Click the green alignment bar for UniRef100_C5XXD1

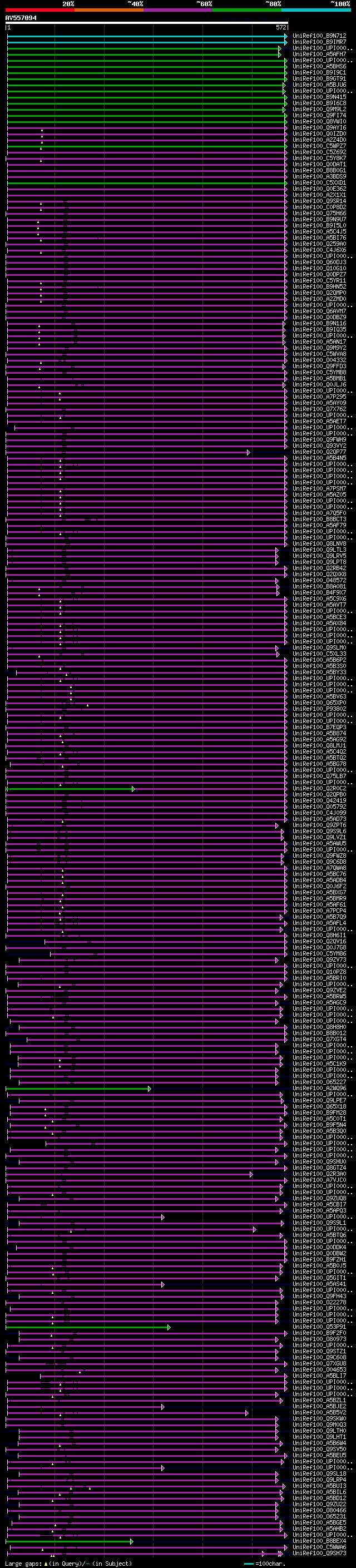coord(147,183)
